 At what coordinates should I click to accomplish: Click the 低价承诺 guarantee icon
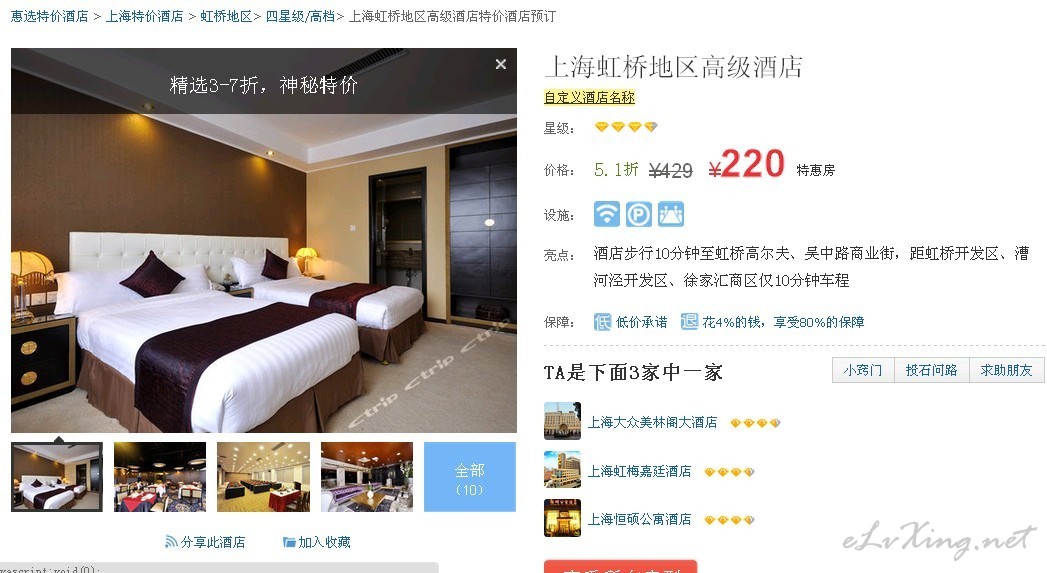point(602,322)
